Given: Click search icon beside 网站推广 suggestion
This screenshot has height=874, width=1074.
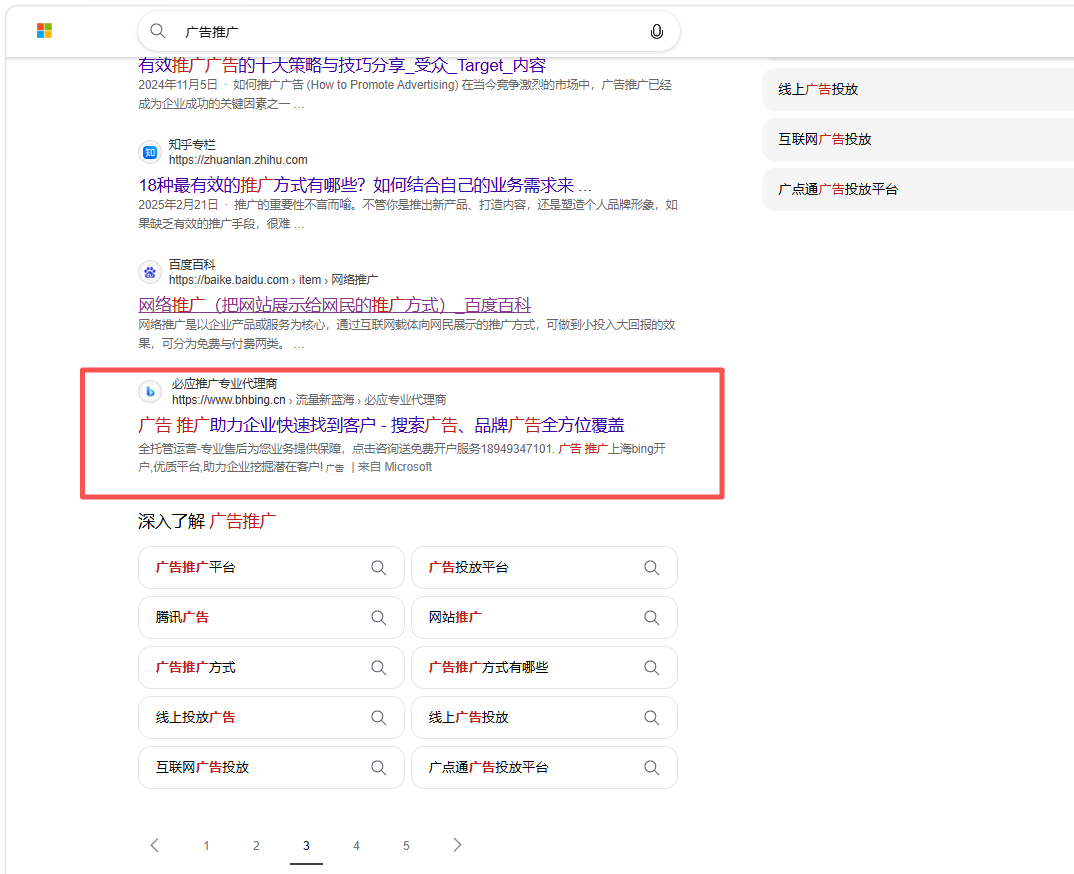Looking at the screenshot, I should click(x=651, y=618).
